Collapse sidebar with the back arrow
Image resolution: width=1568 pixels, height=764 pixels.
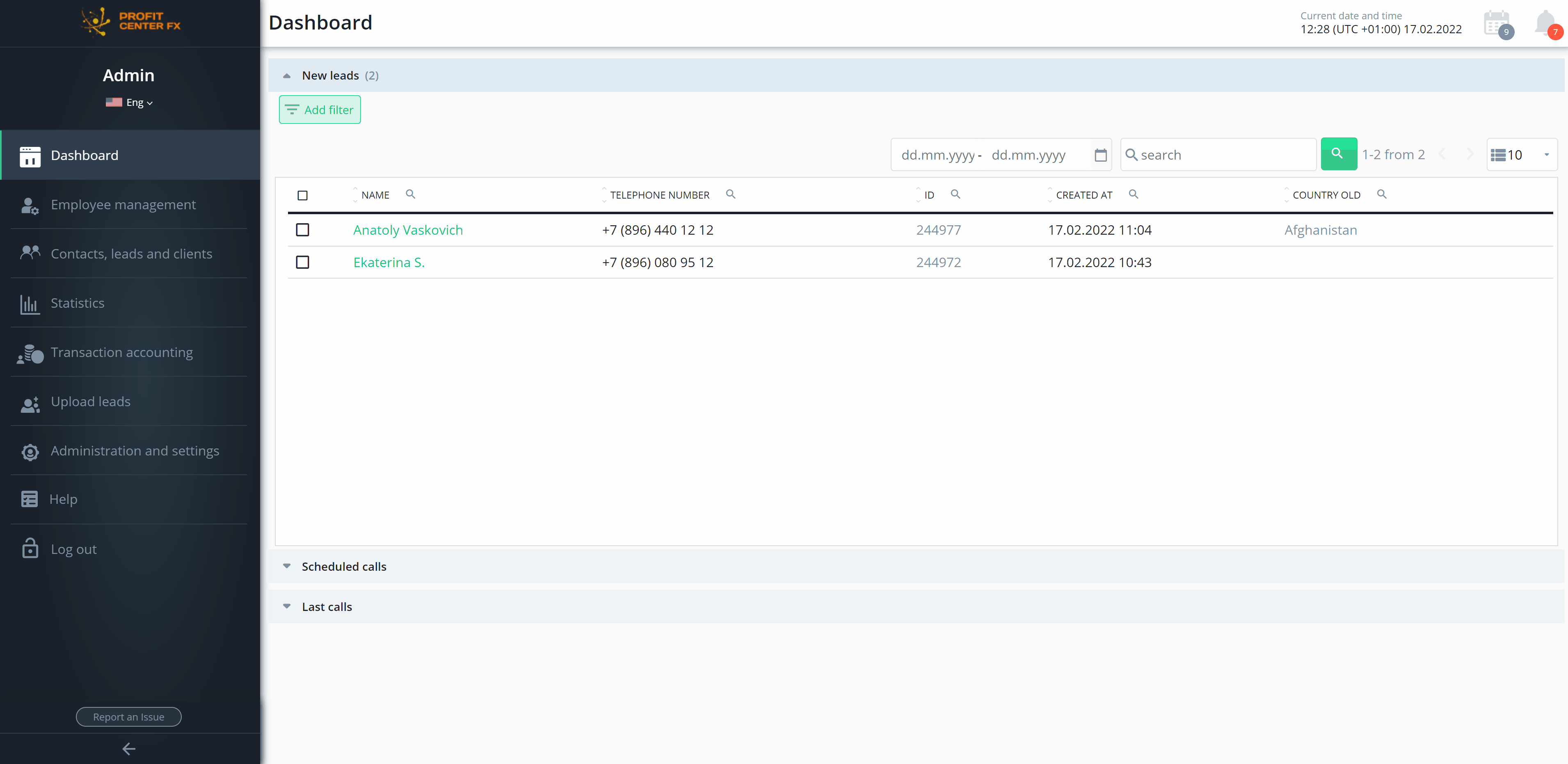click(x=128, y=749)
